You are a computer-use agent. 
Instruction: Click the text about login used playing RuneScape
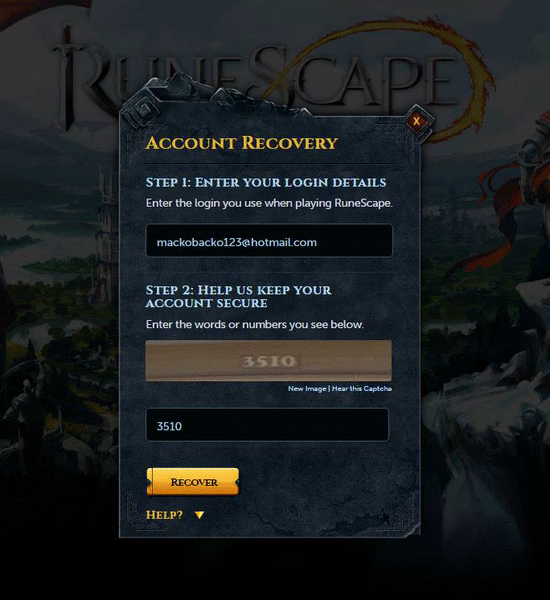point(269,203)
